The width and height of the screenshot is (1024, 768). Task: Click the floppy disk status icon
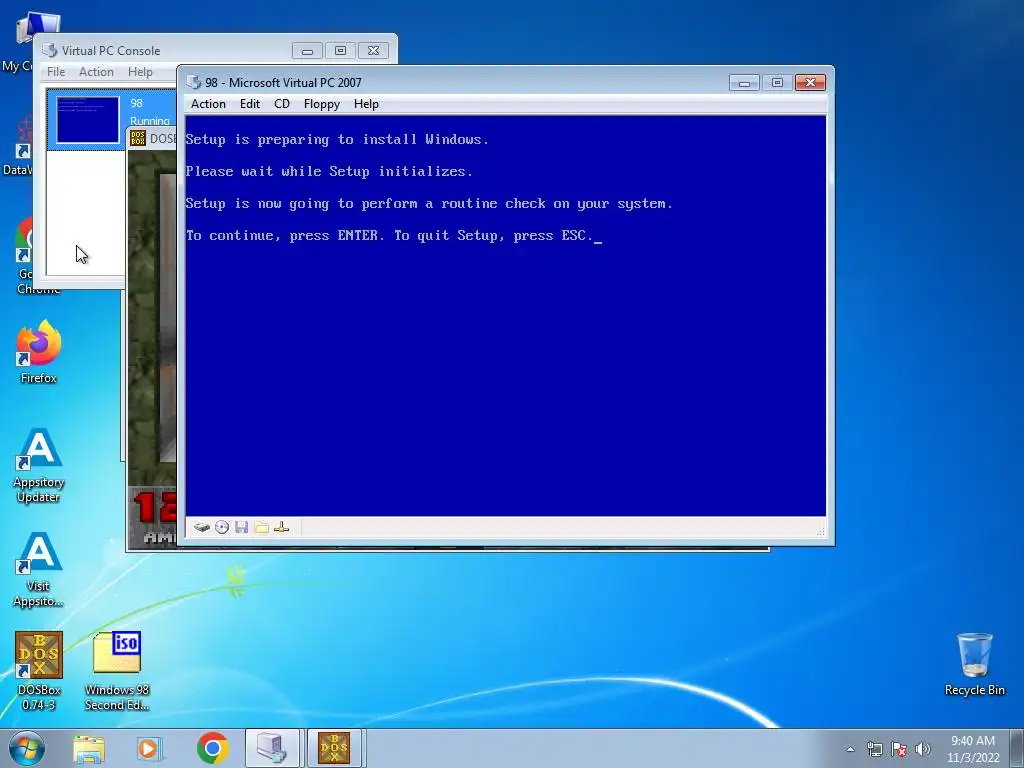pos(242,527)
